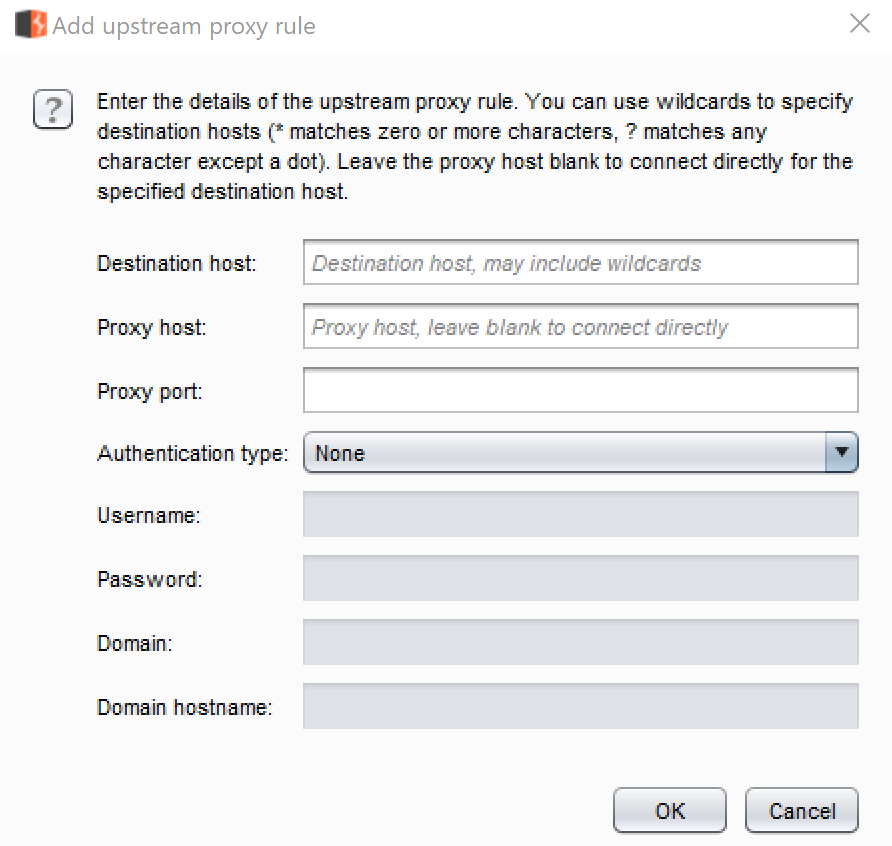Click the "Proxy port:" label
Image resolution: width=892 pixels, height=846 pixels.
click(150, 391)
